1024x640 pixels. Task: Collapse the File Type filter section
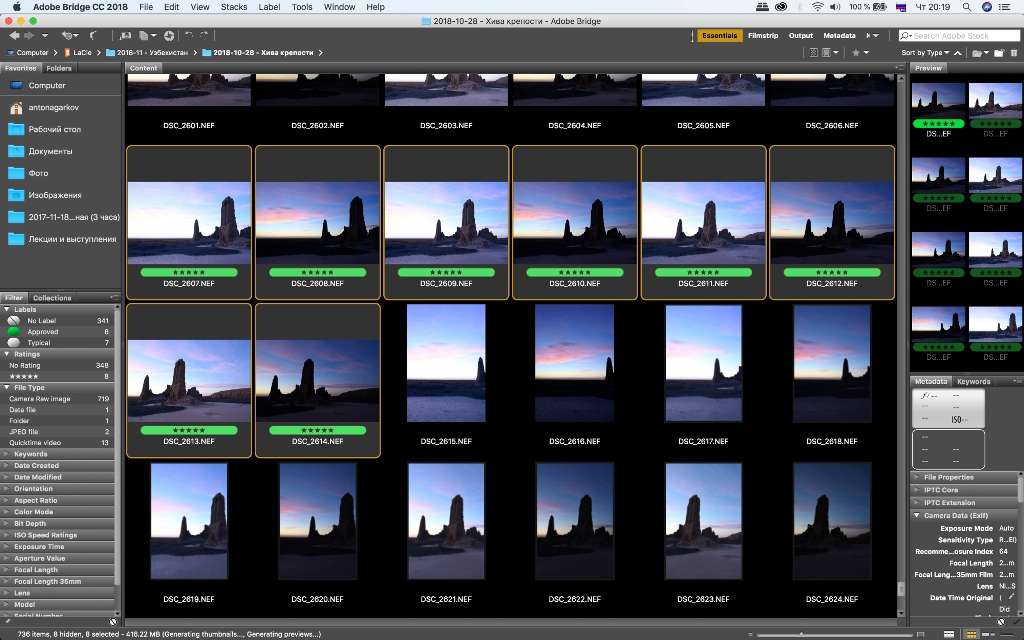[7, 388]
